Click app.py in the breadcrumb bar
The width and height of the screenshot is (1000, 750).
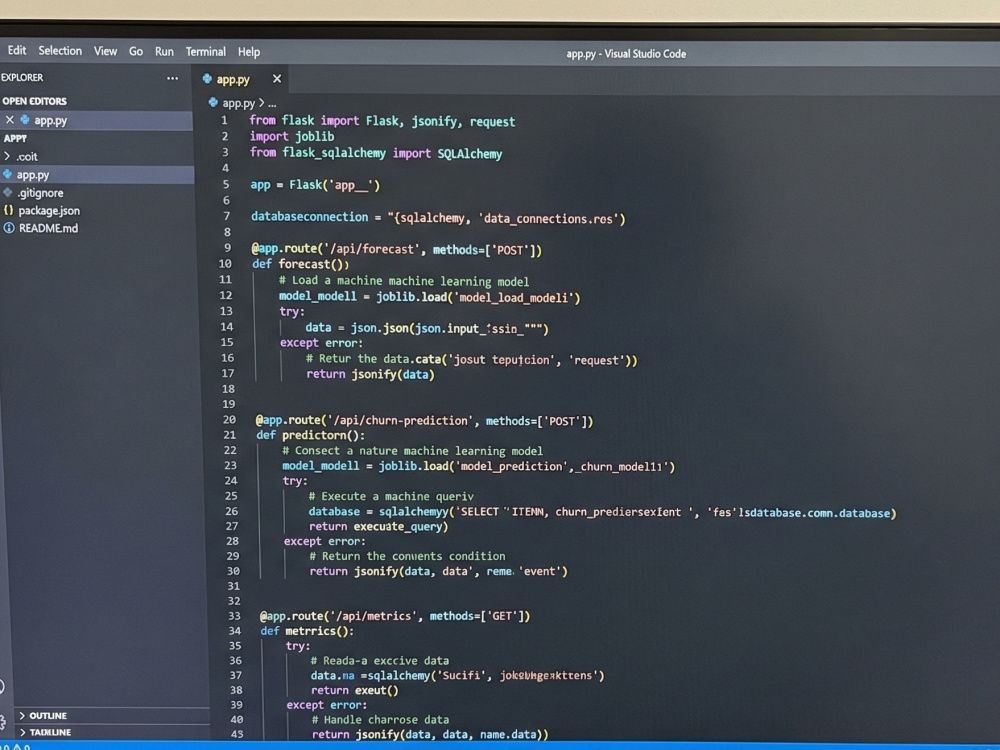(x=239, y=103)
